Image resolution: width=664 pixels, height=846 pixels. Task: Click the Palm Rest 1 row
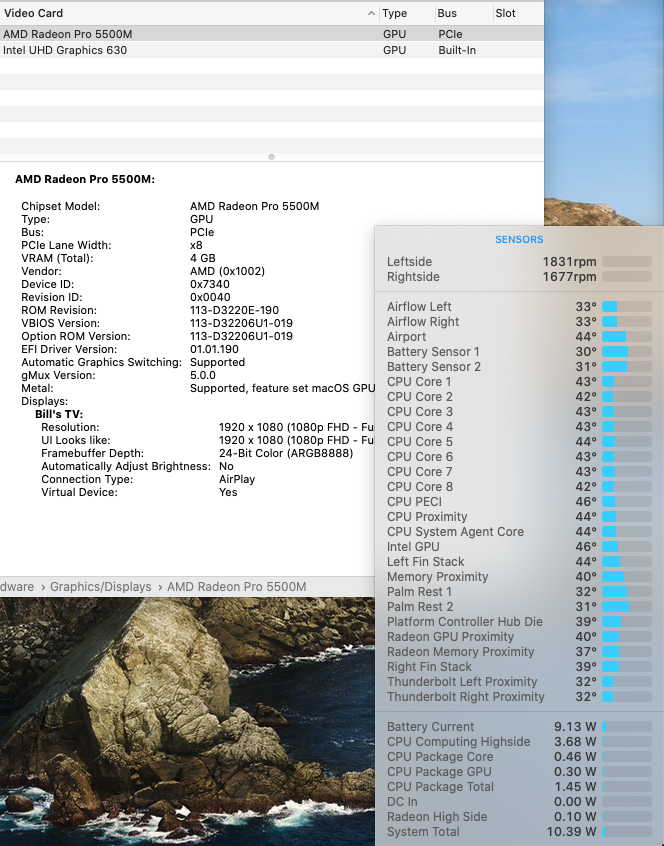click(519, 591)
